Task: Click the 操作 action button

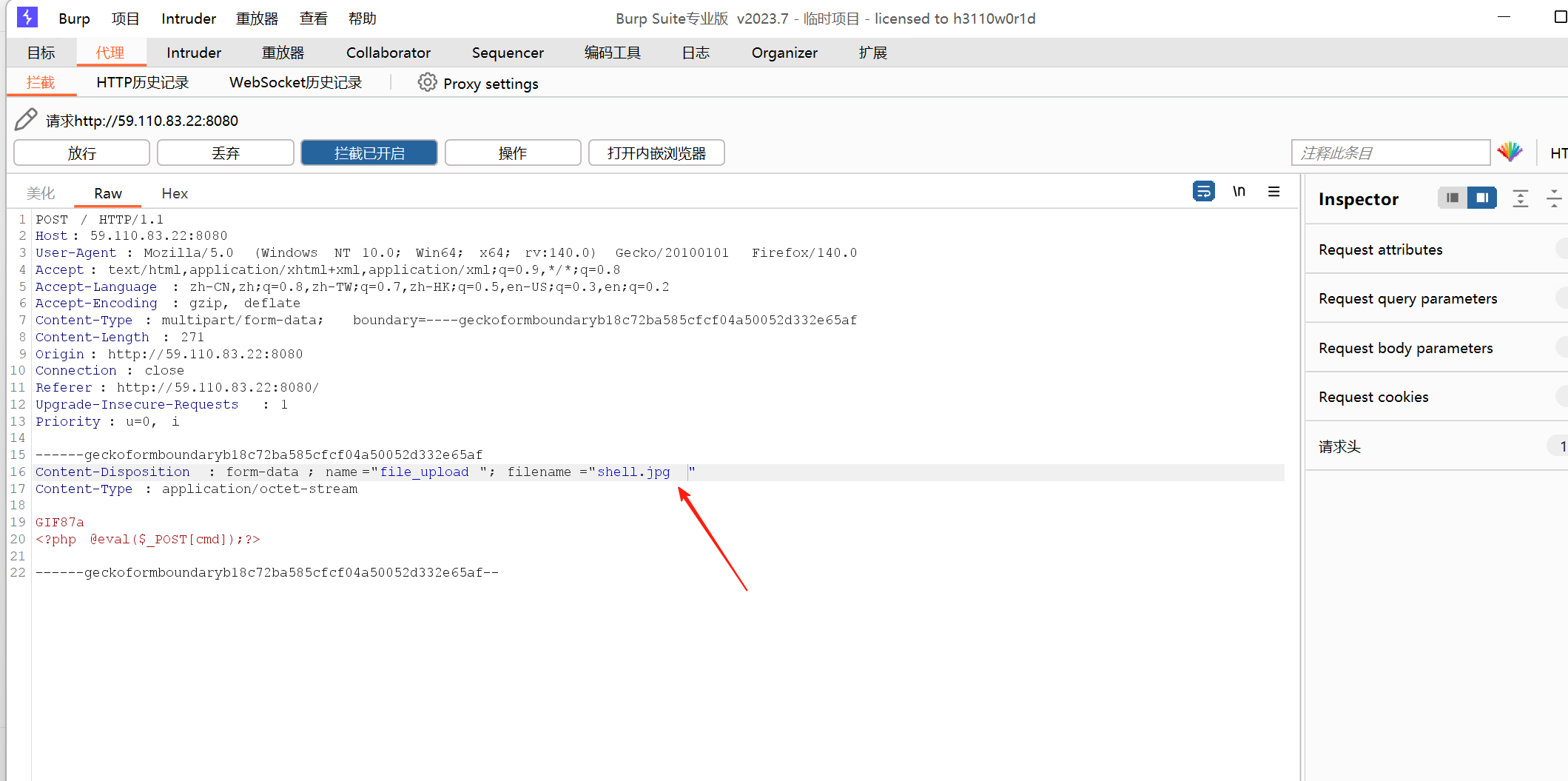Action: coord(513,153)
